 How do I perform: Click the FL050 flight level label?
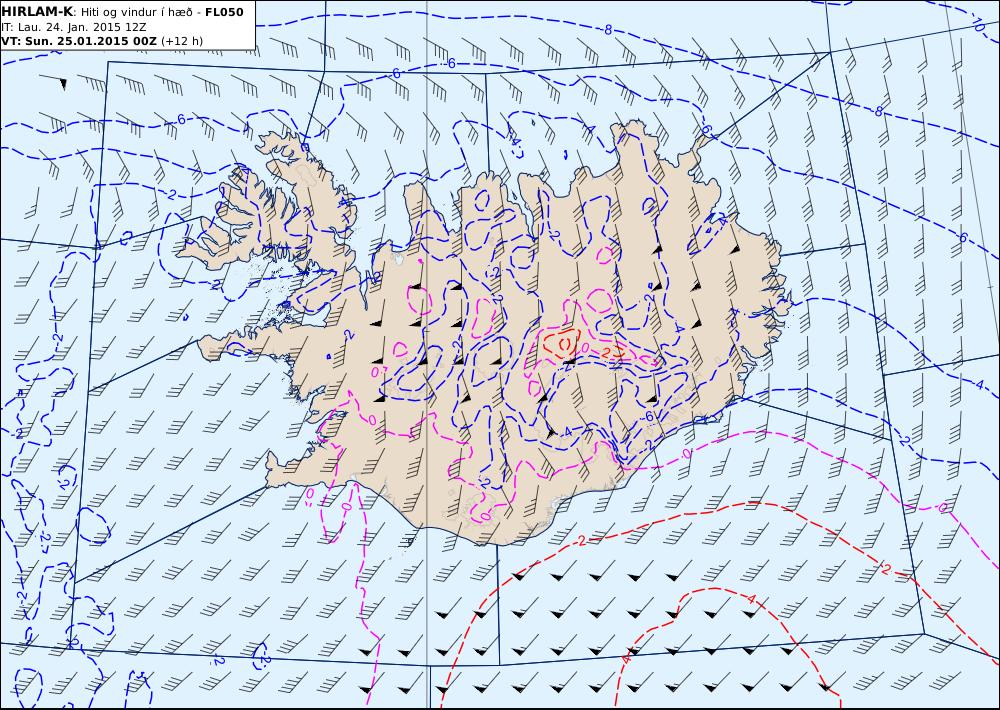[x=224, y=12]
